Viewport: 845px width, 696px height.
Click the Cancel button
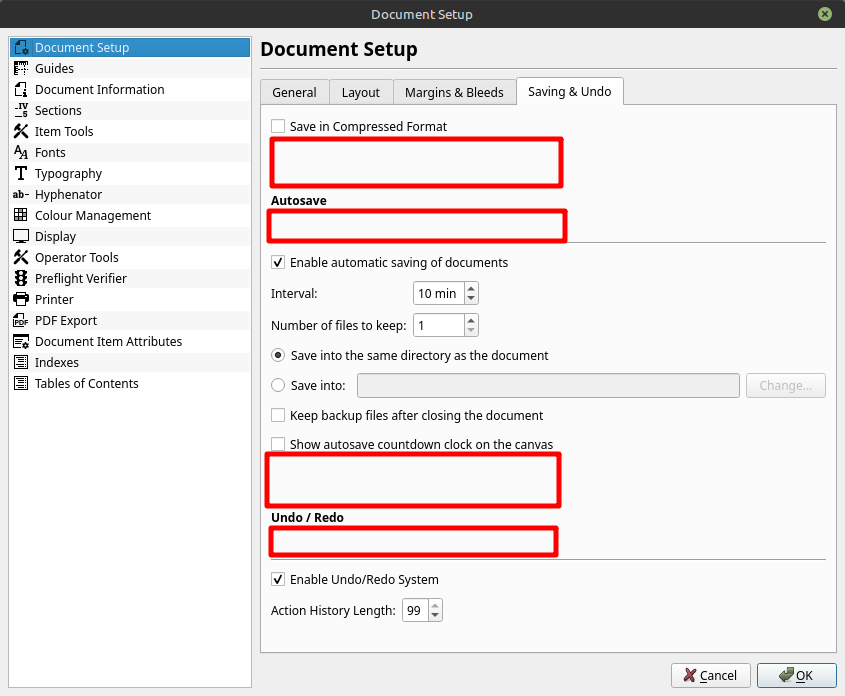[710, 676]
